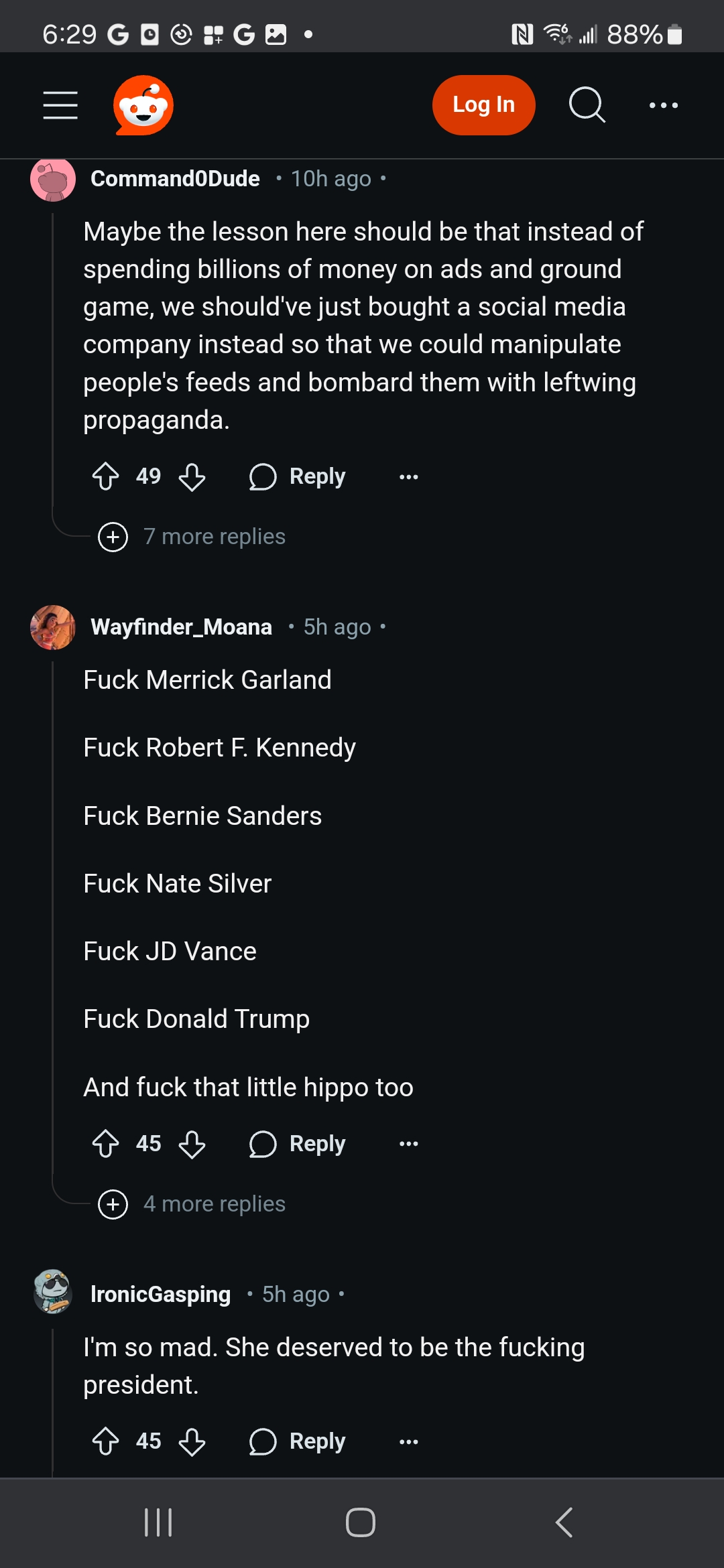Screen dimensions: 724x1568
Task: Open more options on Command0Dude's comment
Action: coord(409,476)
